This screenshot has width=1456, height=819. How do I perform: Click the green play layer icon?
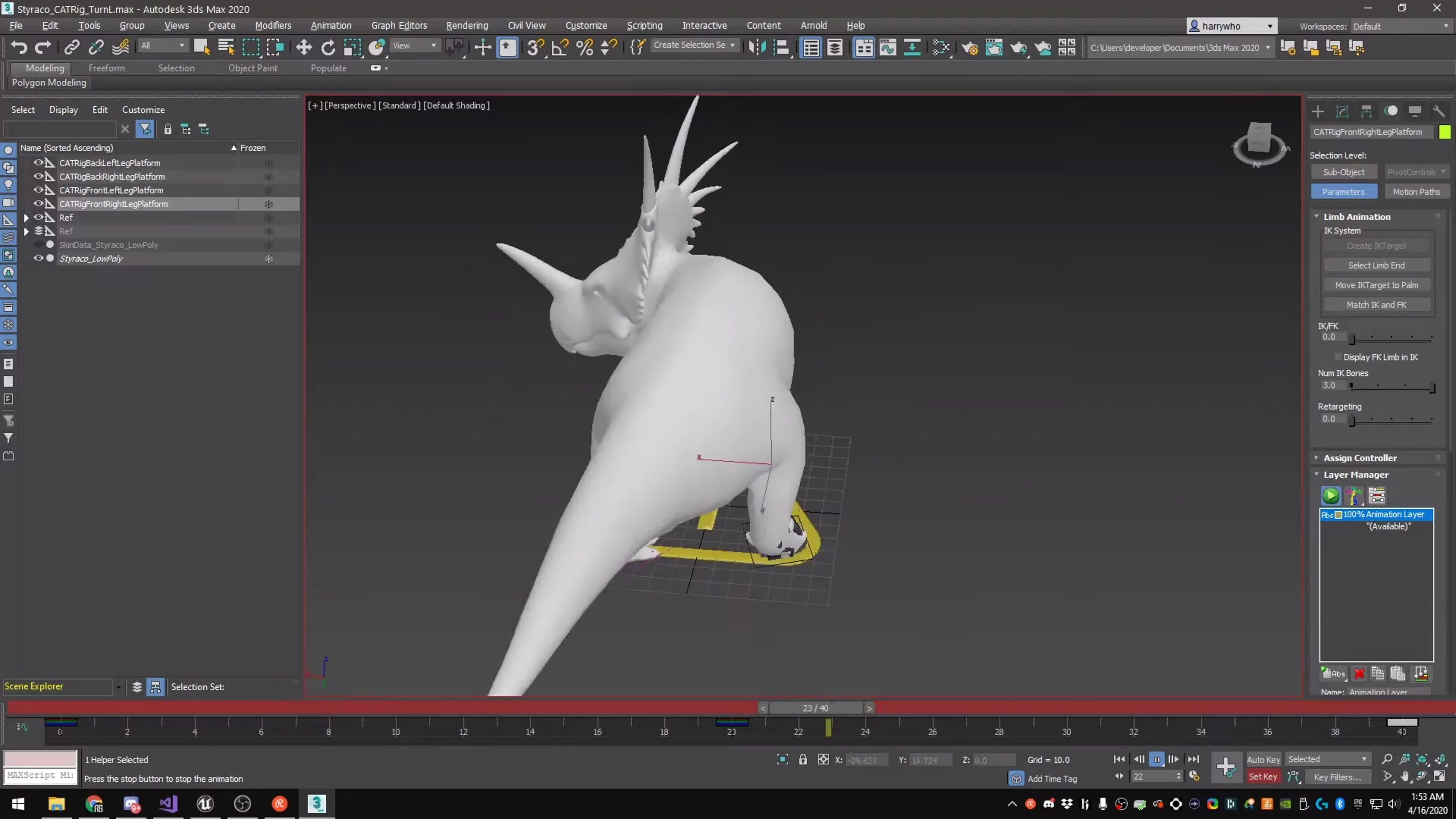(x=1331, y=496)
